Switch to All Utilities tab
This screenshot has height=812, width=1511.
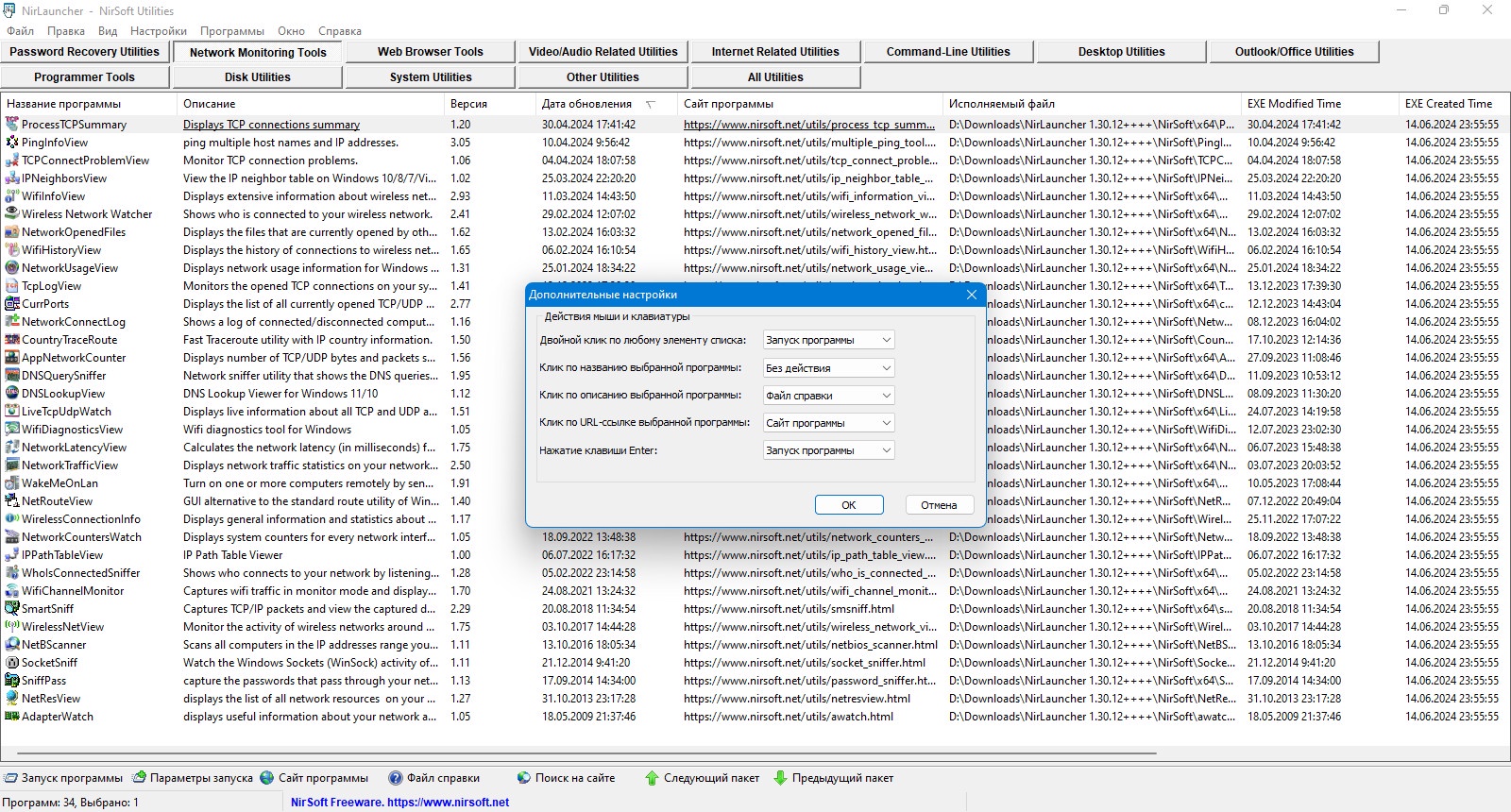775,77
